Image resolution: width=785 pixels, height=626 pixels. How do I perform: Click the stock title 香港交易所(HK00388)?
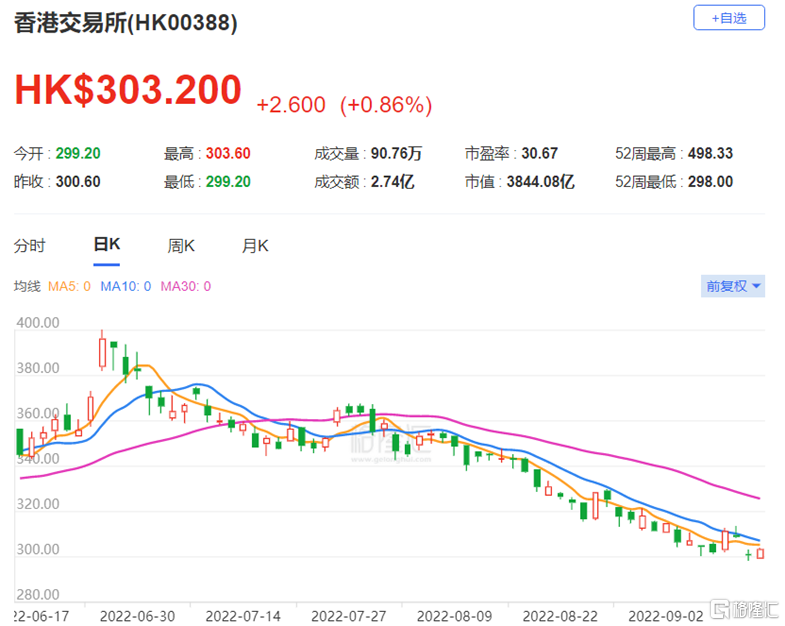126,23
